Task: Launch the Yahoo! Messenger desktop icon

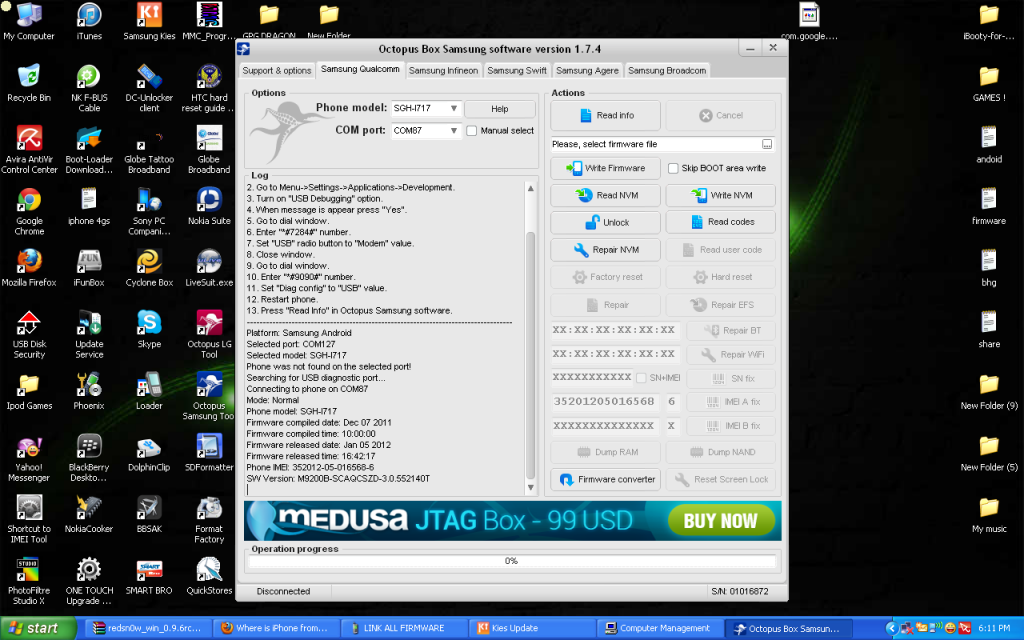Action: pos(29,457)
